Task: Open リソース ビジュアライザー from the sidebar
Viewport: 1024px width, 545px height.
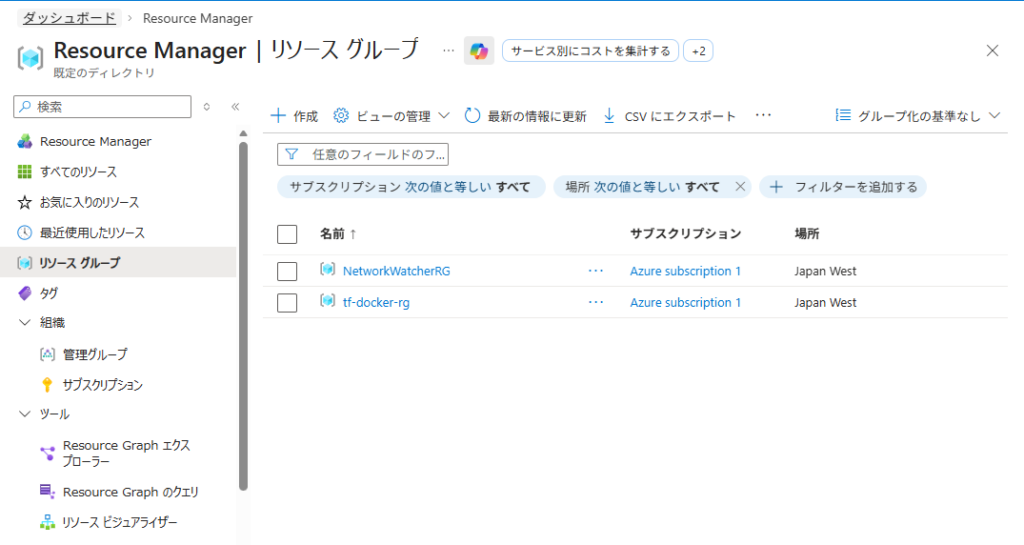Action: (x=120, y=522)
